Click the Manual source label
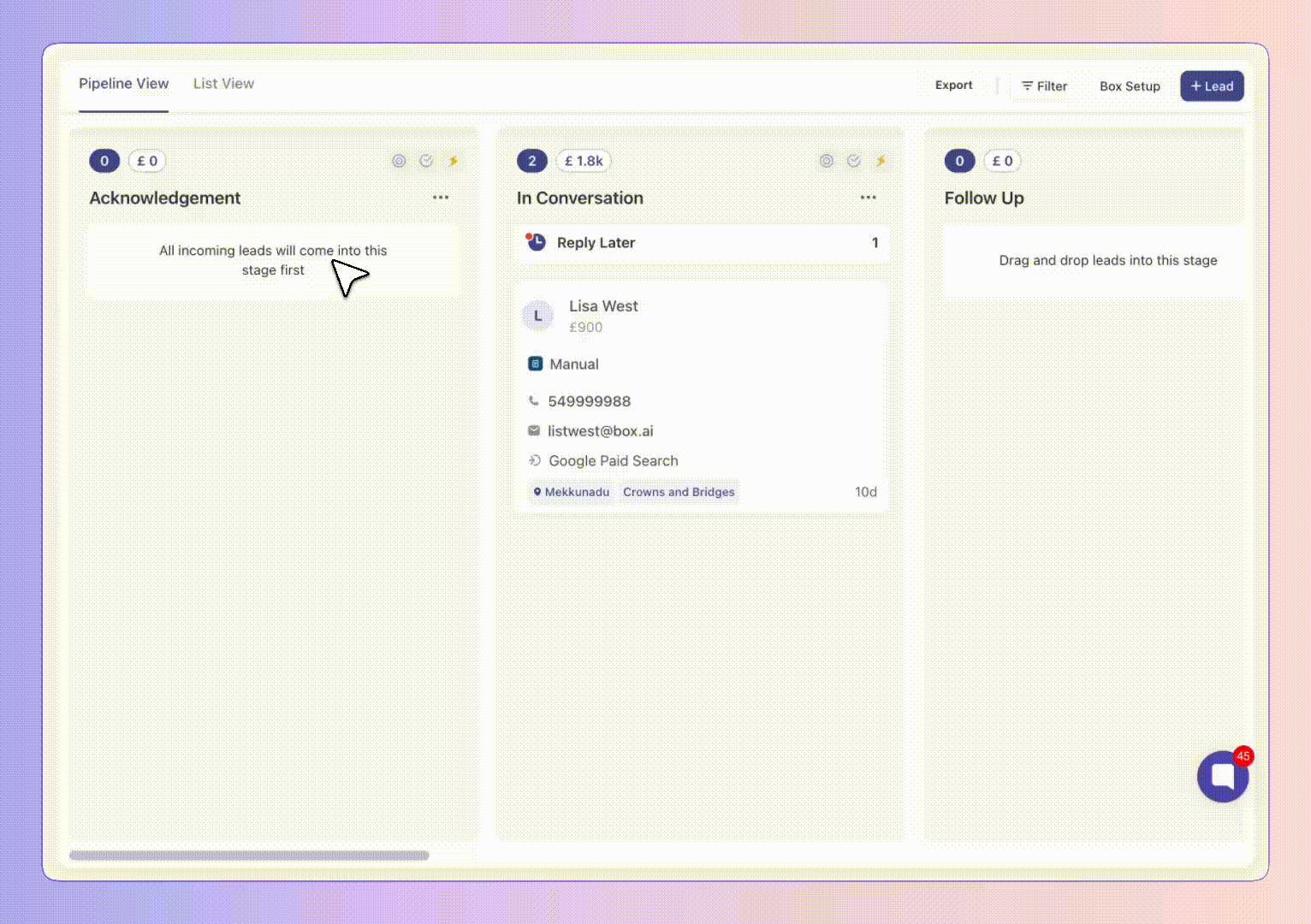 574,364
